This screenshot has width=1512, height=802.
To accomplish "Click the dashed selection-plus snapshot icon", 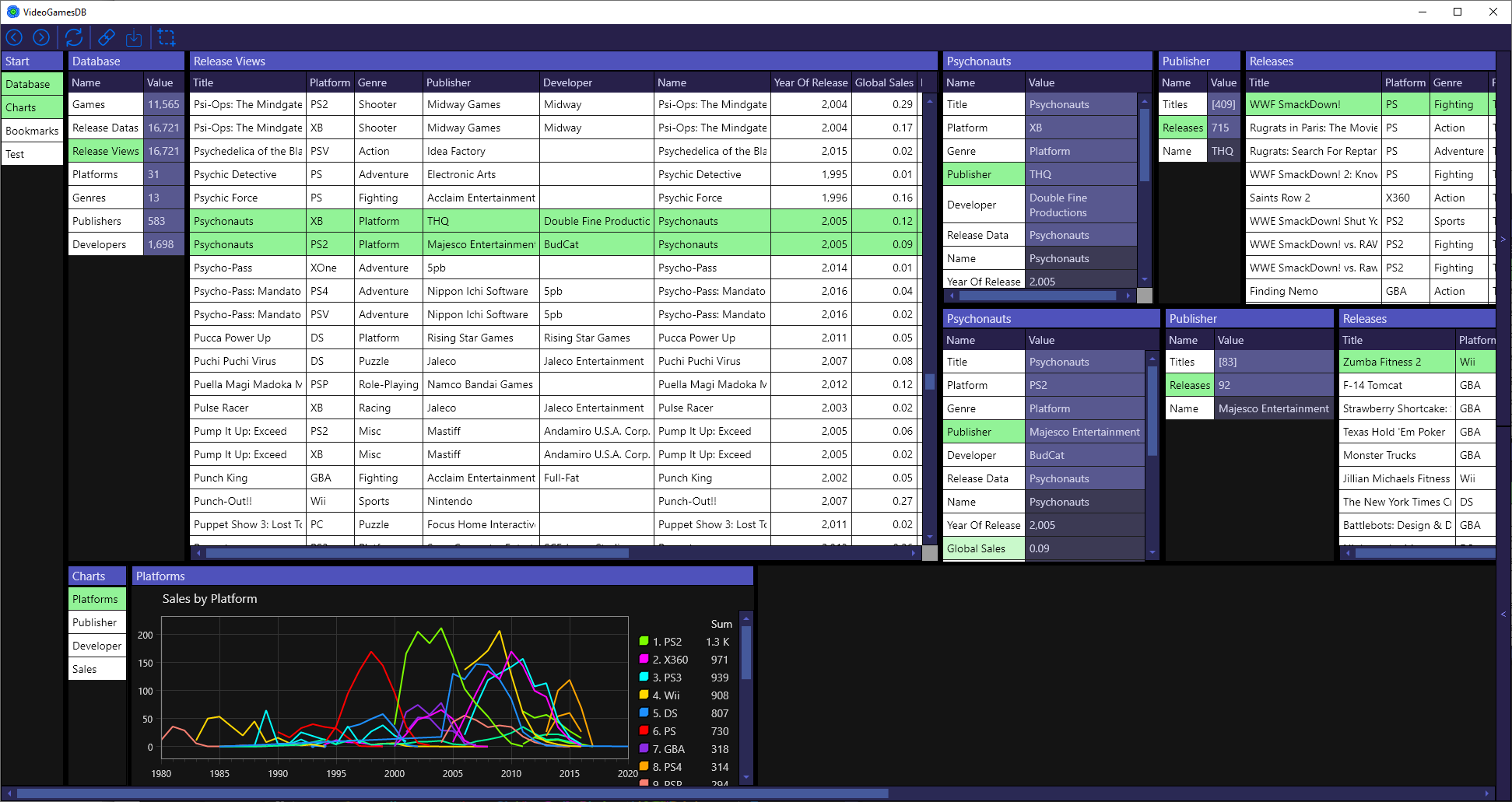I will [167, 37].
